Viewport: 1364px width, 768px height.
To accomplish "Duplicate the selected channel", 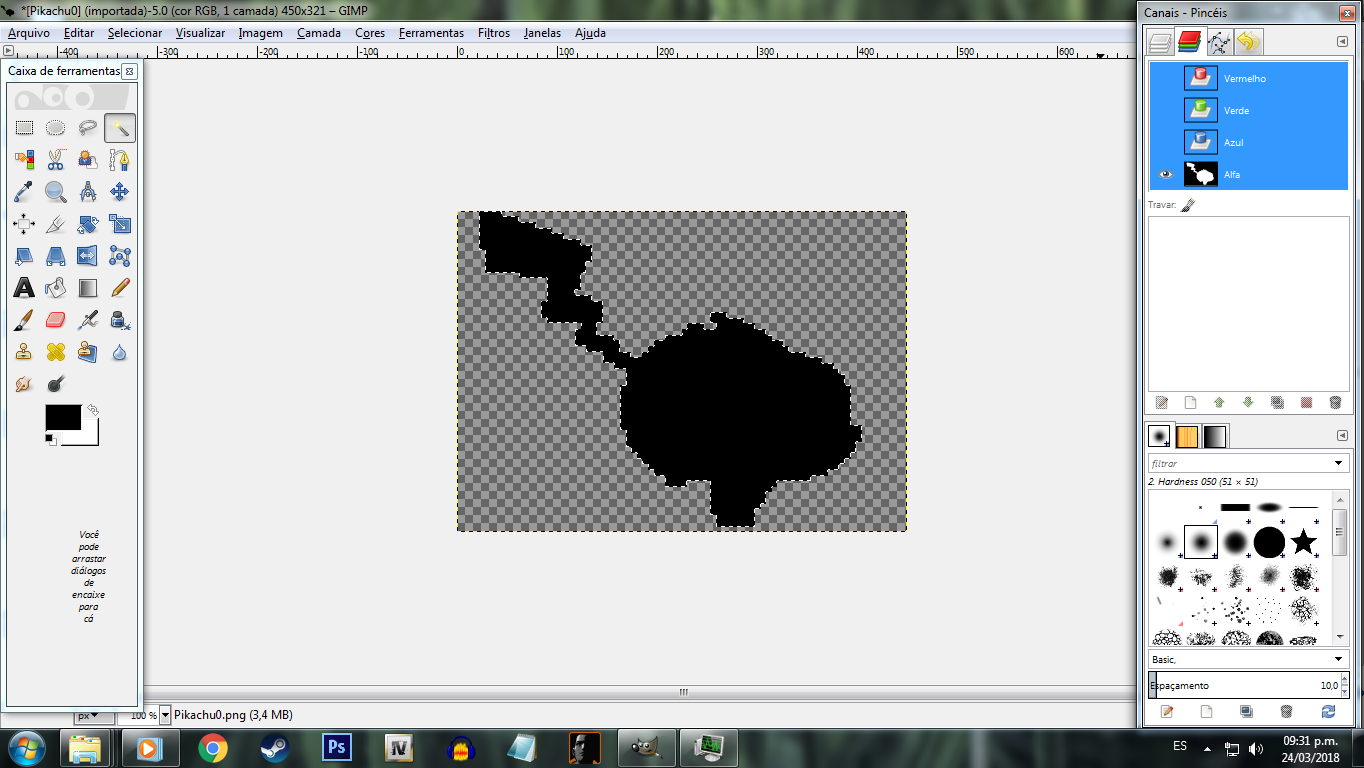I will coord(1277,403).
